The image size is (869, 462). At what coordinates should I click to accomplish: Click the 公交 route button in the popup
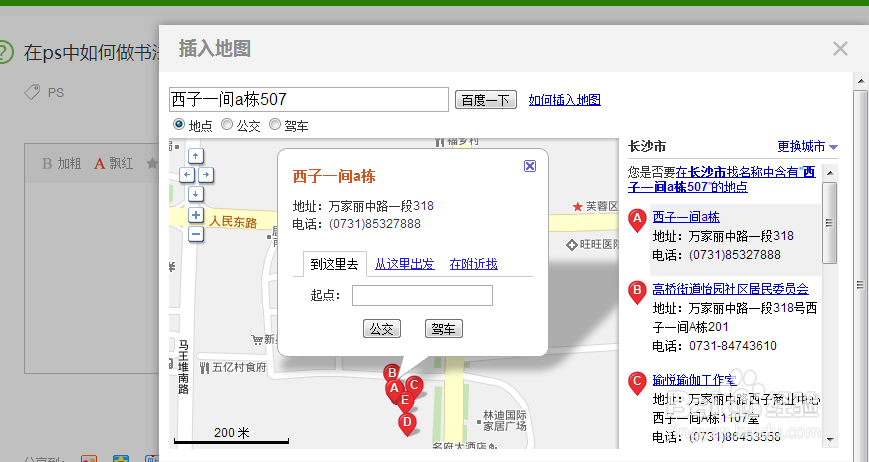[381, 329]
